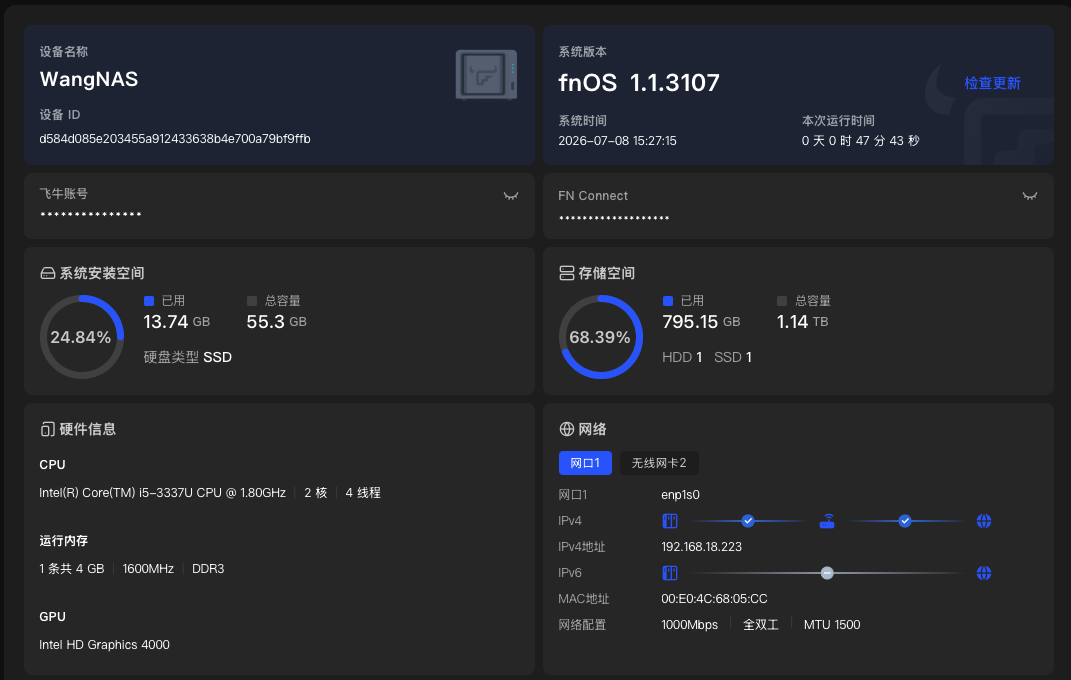The height and width of the screenshot is (680, 1071).
Task: Select the 网口1 network tab
Action: [x=585, y=463]
